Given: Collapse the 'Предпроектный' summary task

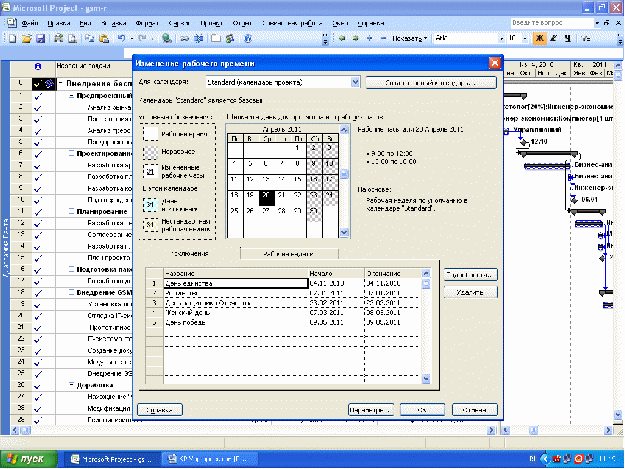Looking at the screenshot, I should pos(71,96).
